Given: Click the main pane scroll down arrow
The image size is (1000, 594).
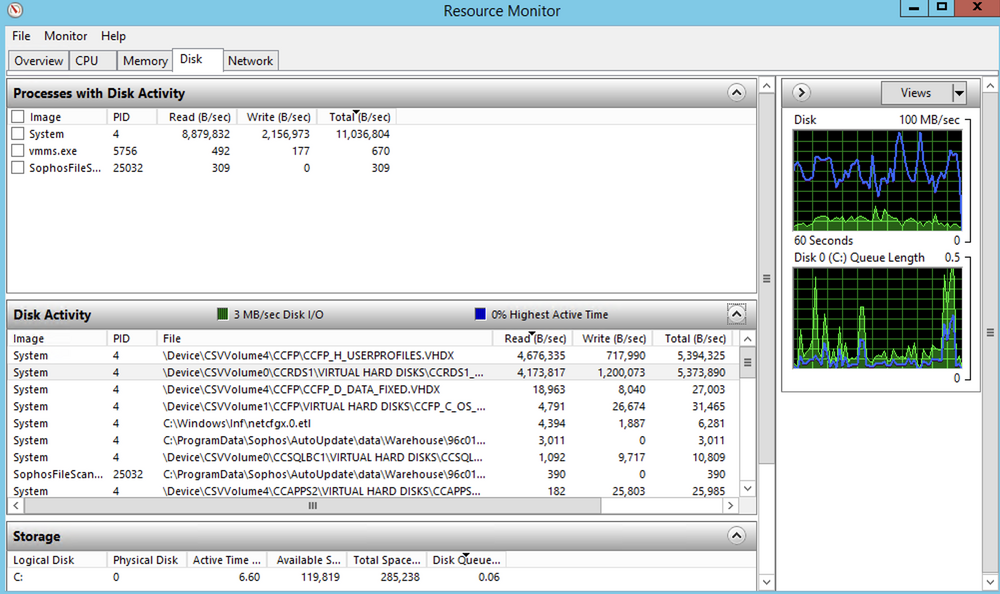Looking at the screenshot, I should pyautogui.click(x=767, y=582).
